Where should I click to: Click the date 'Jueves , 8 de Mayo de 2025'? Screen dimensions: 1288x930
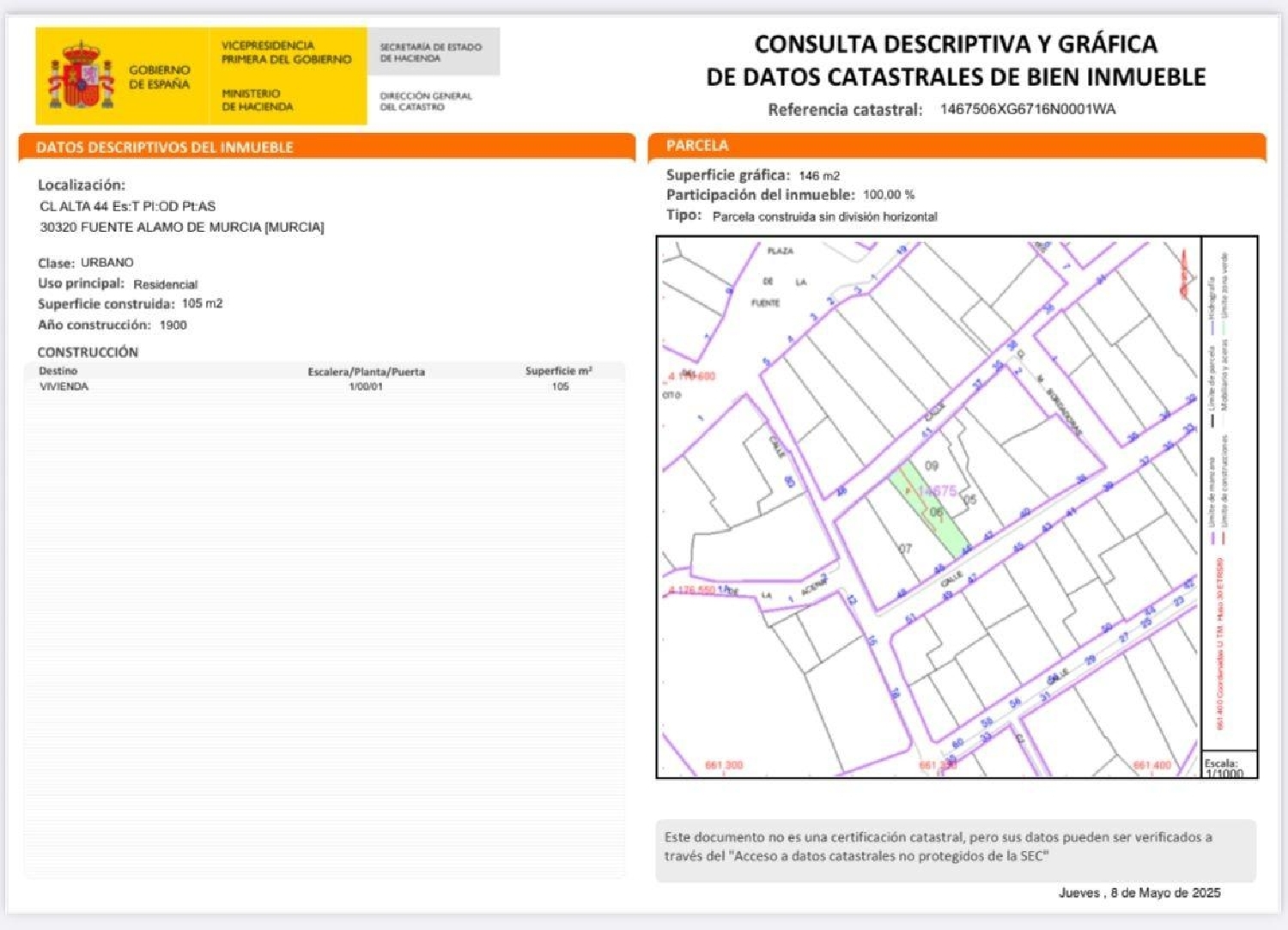click(x=1139, y=893)
